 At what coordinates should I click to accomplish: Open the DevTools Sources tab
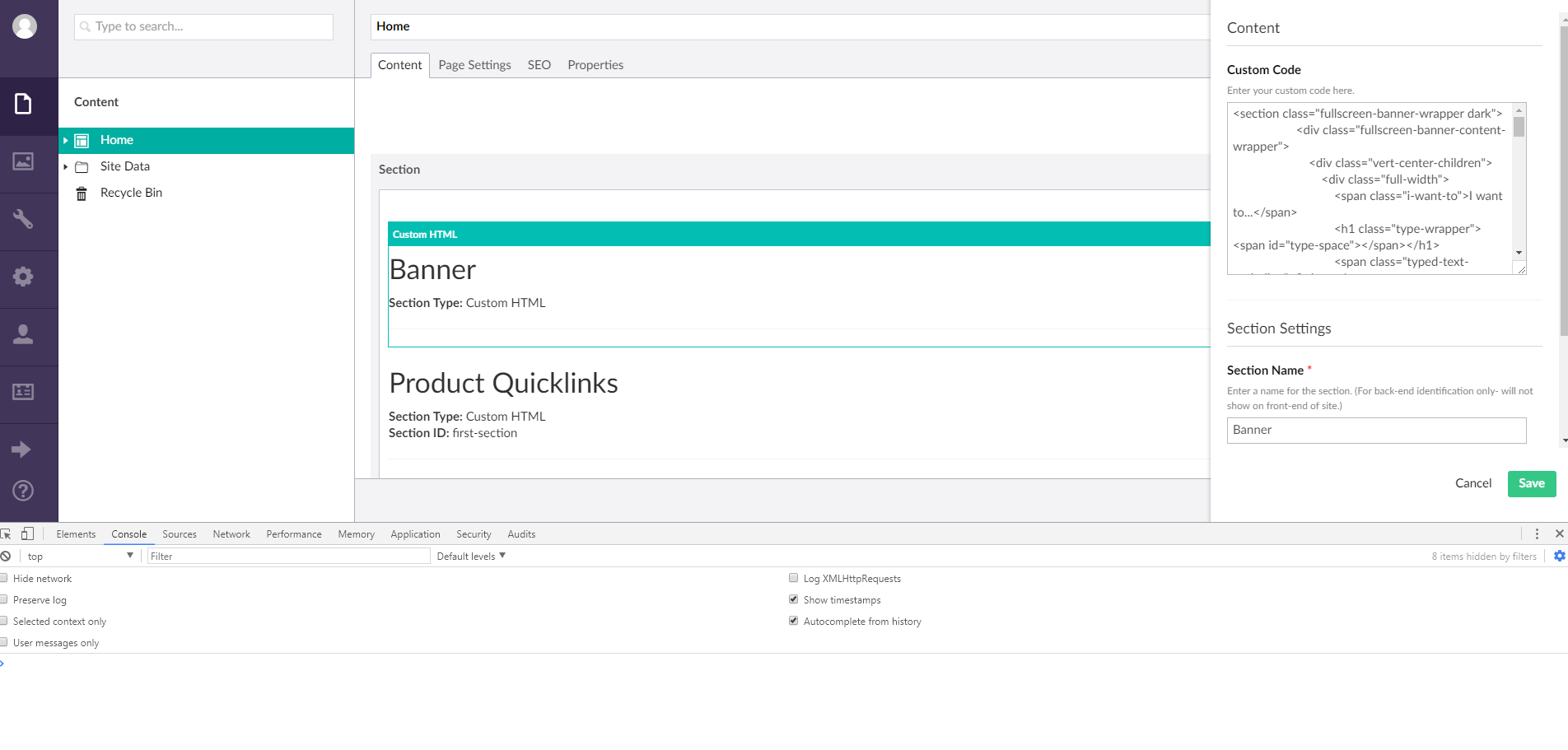[180, 534]
